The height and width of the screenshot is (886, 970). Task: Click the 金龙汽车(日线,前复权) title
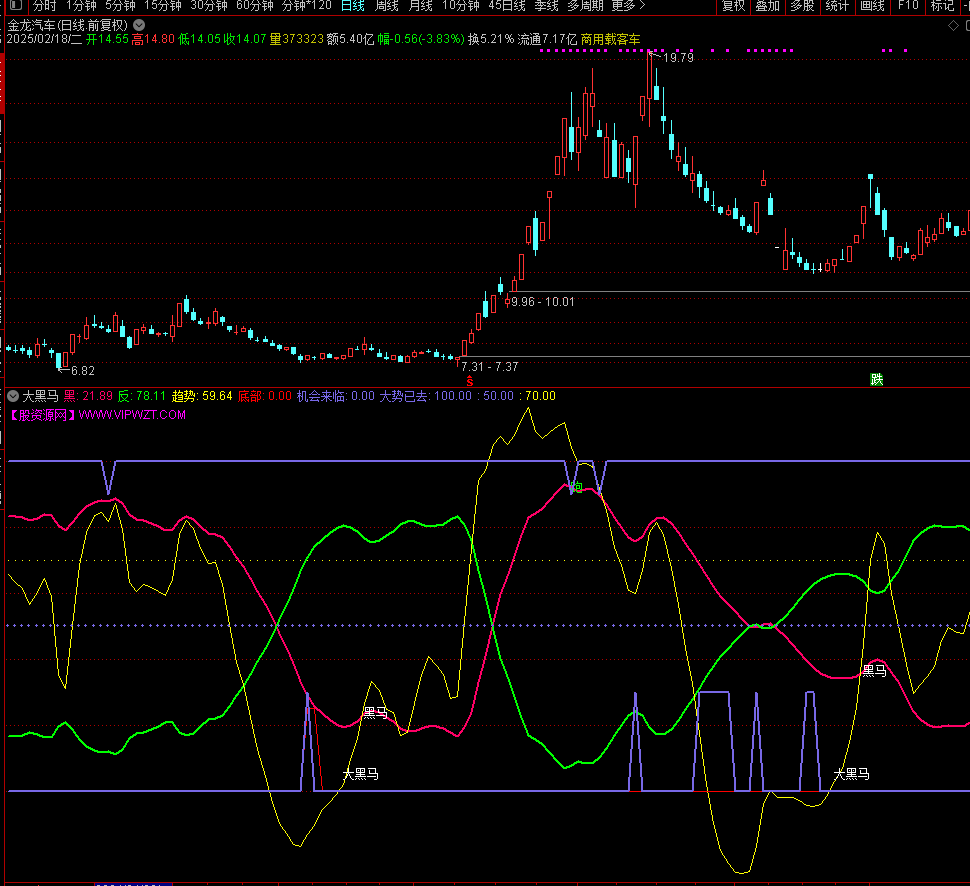67,25
